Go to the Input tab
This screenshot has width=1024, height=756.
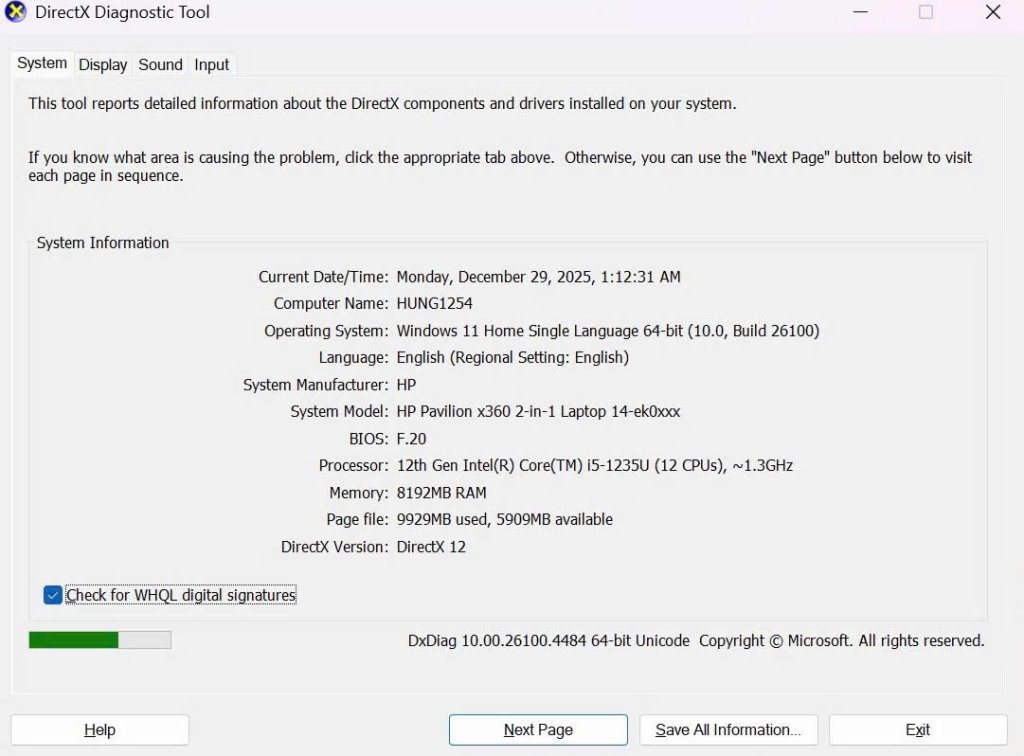[x=212, y=65]
